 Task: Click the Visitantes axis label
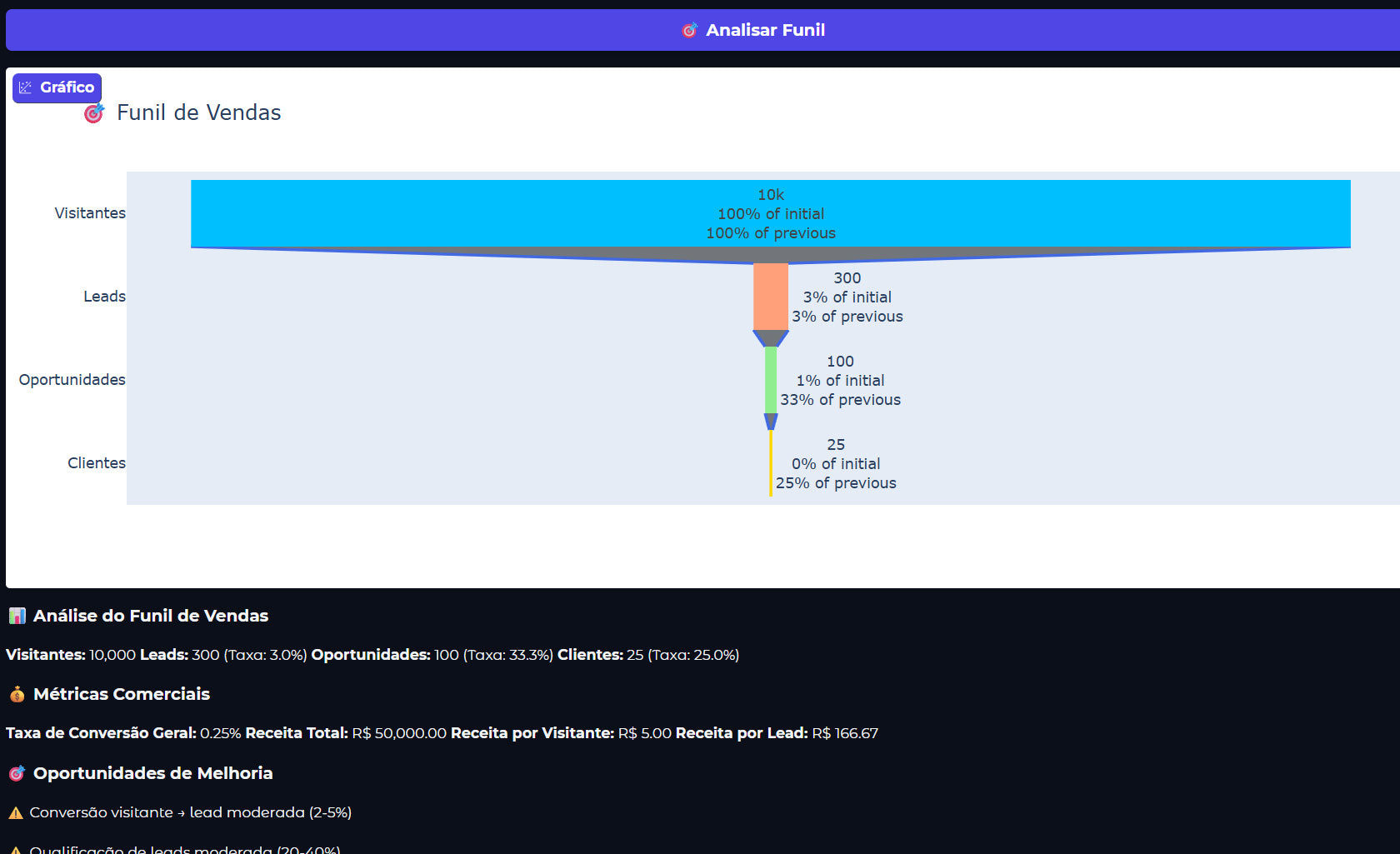coord(90,213)
